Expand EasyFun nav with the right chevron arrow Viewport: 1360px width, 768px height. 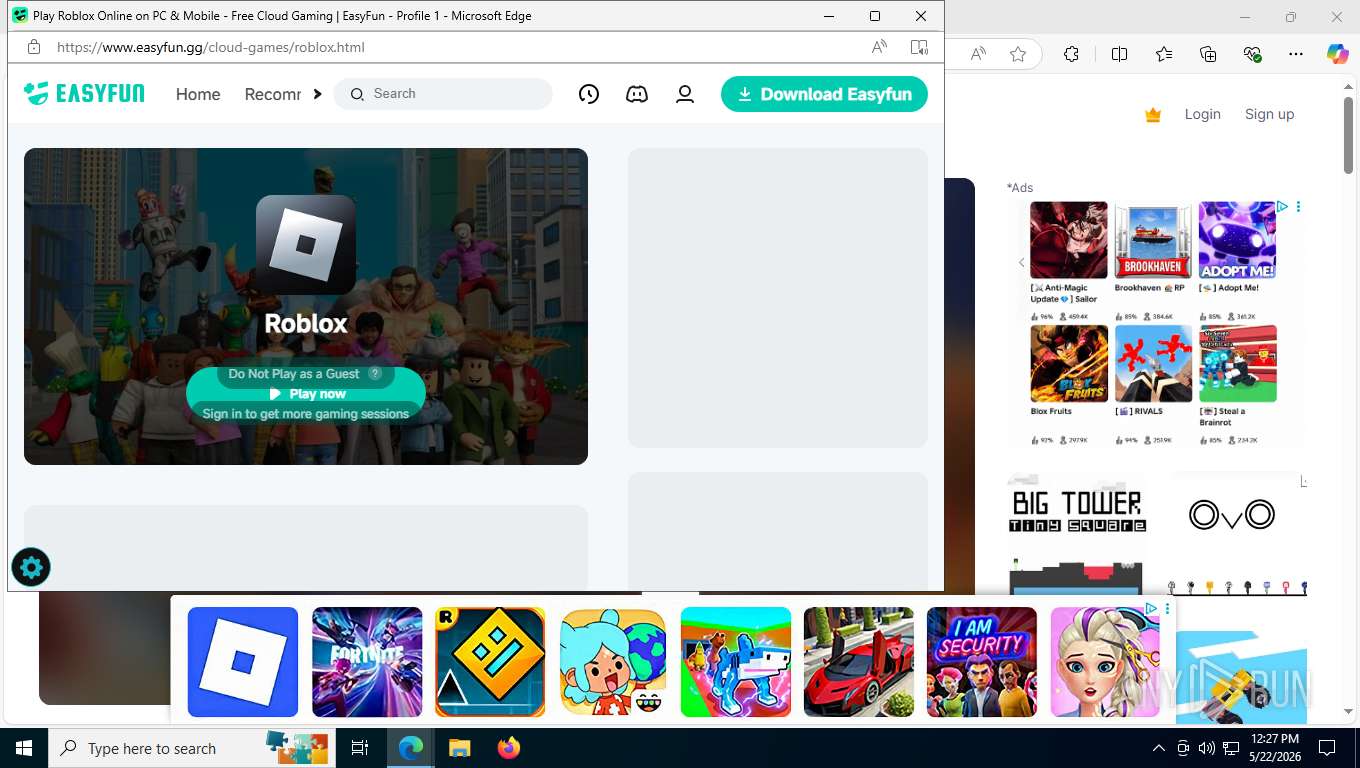click(x=317, y=94)
